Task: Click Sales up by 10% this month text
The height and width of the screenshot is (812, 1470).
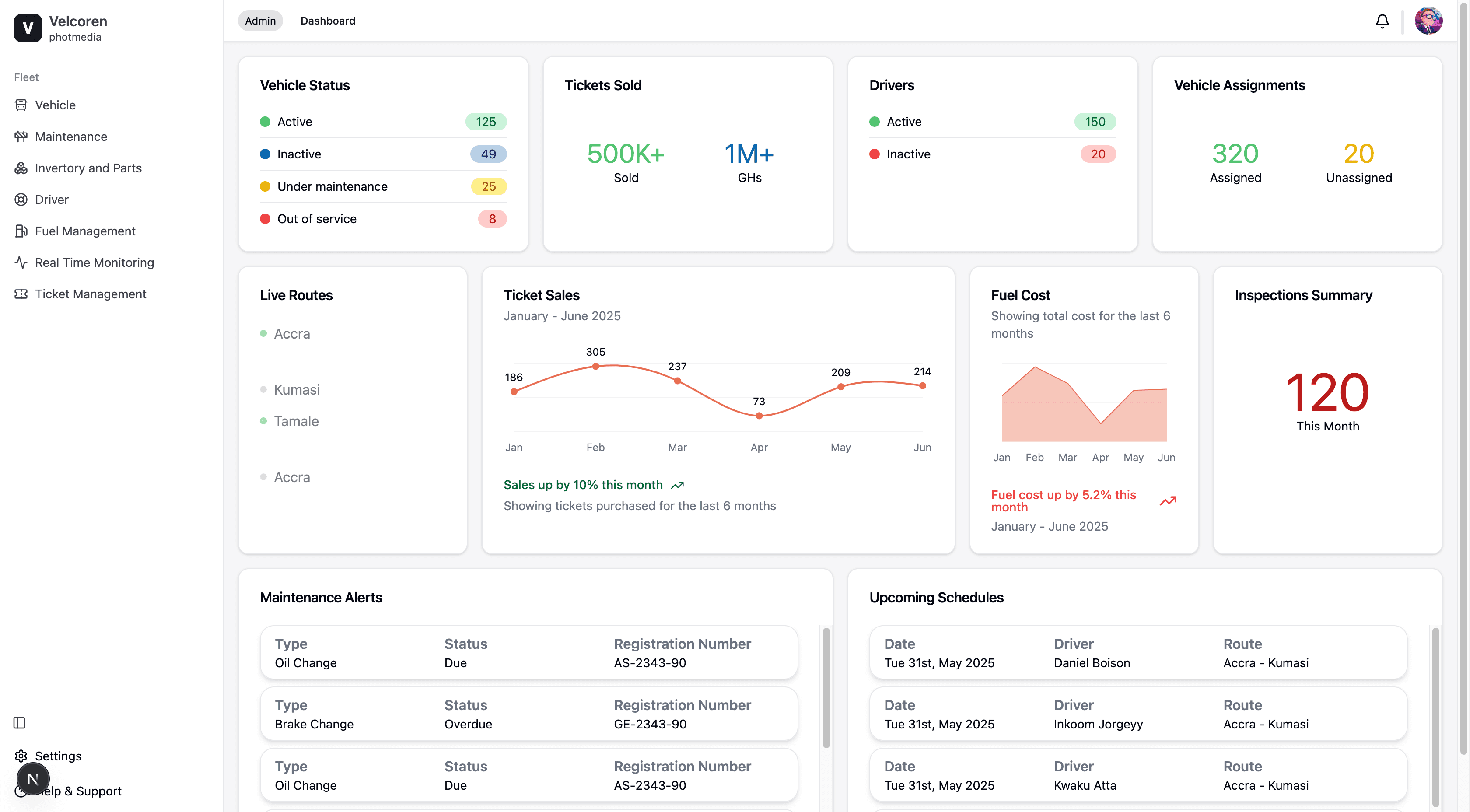Action: (x=583, y=484)
